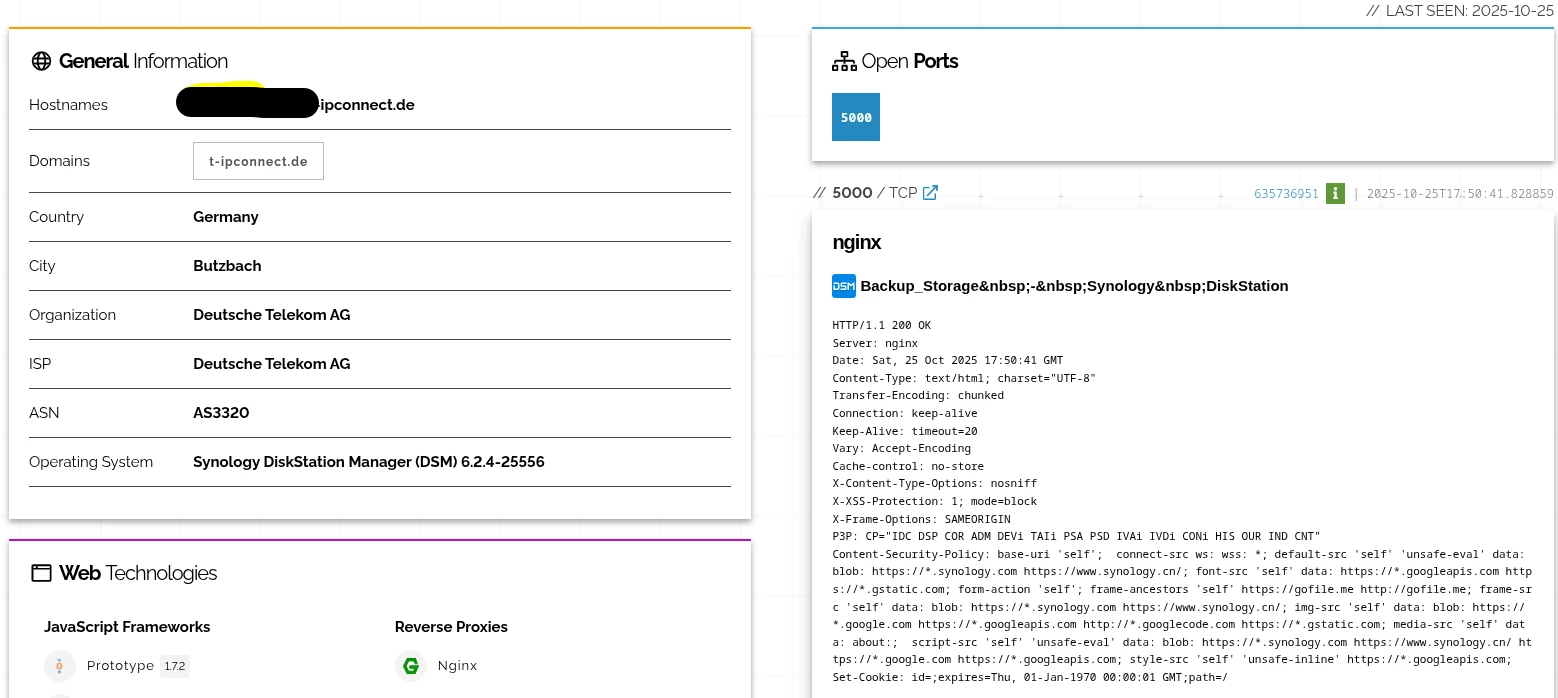
Task: Click the Domains field label
Action: pyautogui.click(x=59, y=161)
